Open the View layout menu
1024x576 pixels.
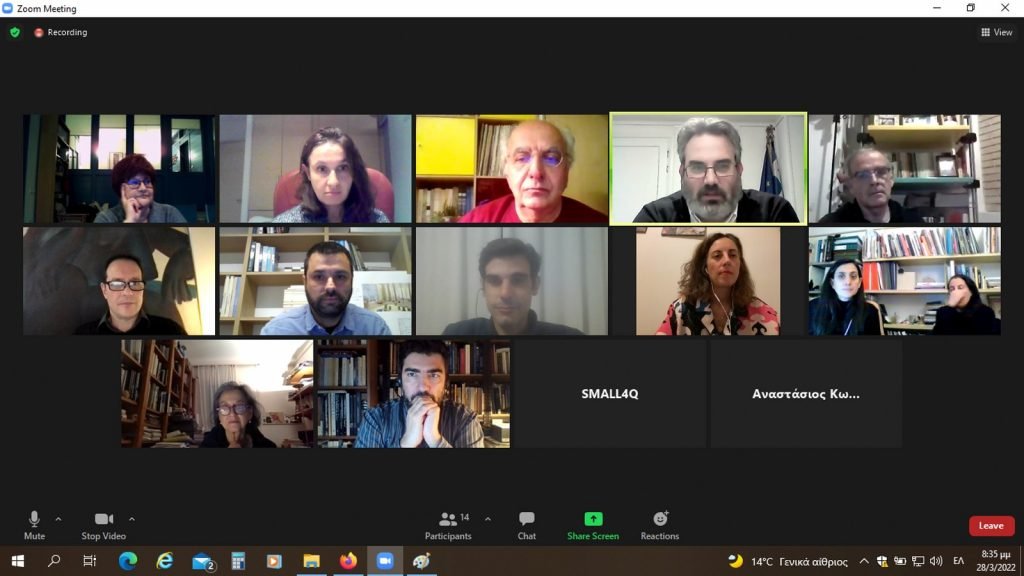tap(997, 32)
